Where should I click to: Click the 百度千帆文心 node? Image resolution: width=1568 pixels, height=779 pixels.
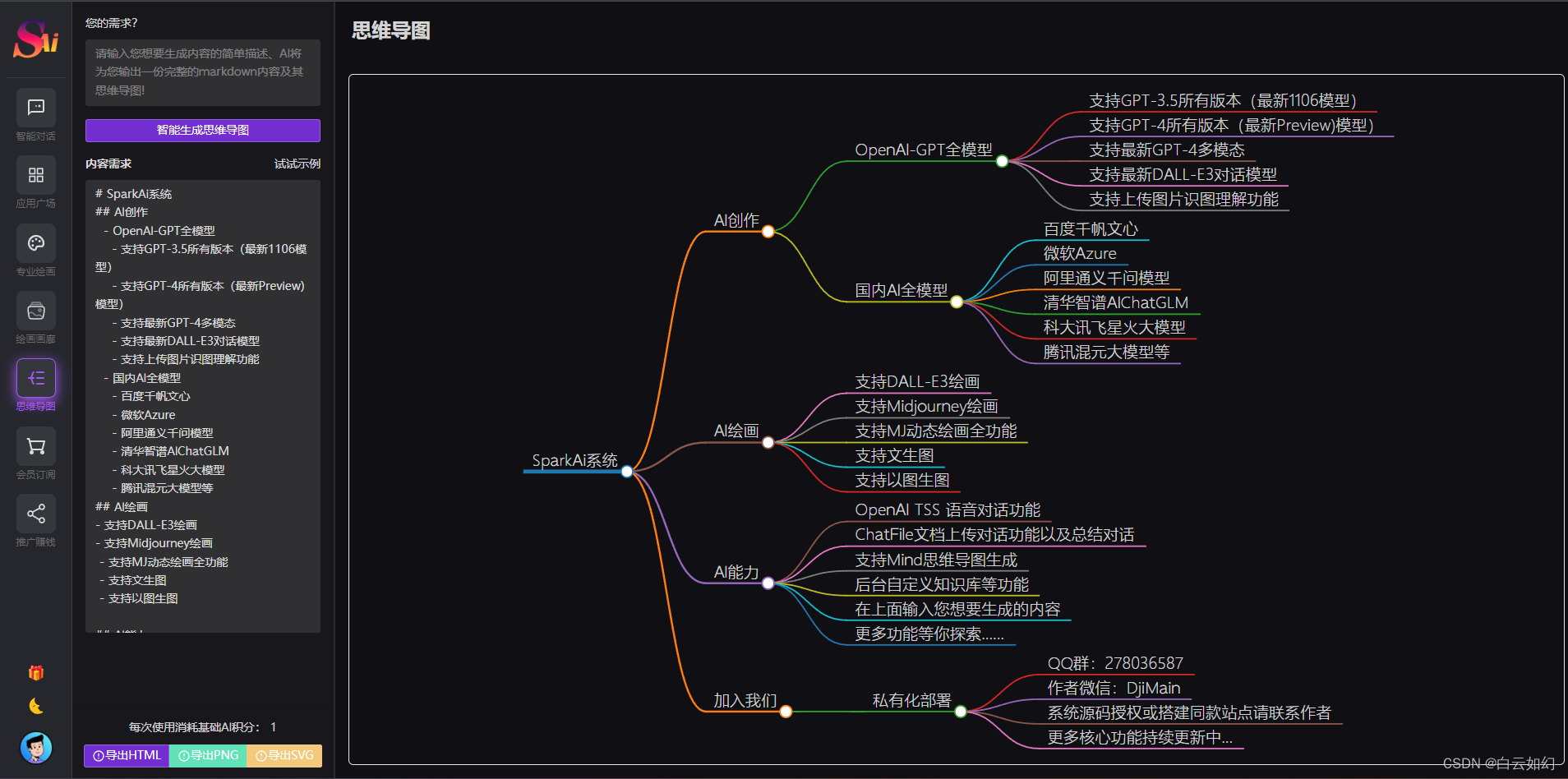pyautogui.click(x=1091, y=228)
